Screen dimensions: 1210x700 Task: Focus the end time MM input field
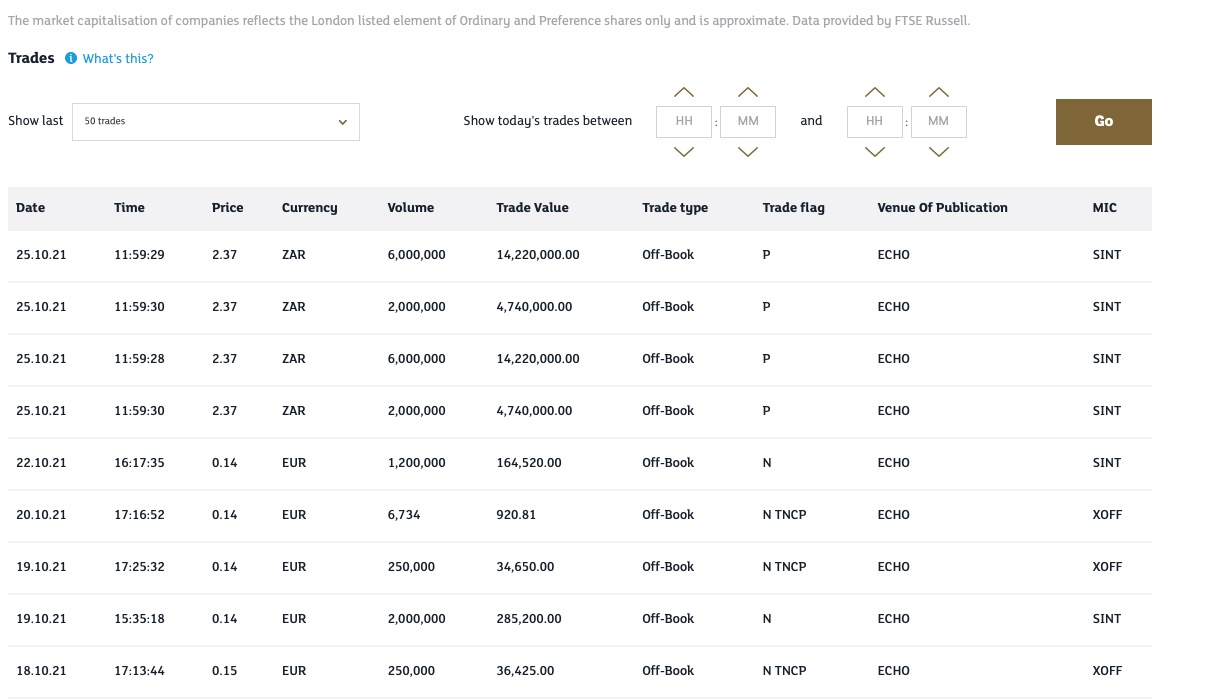(x=938, y=121)
